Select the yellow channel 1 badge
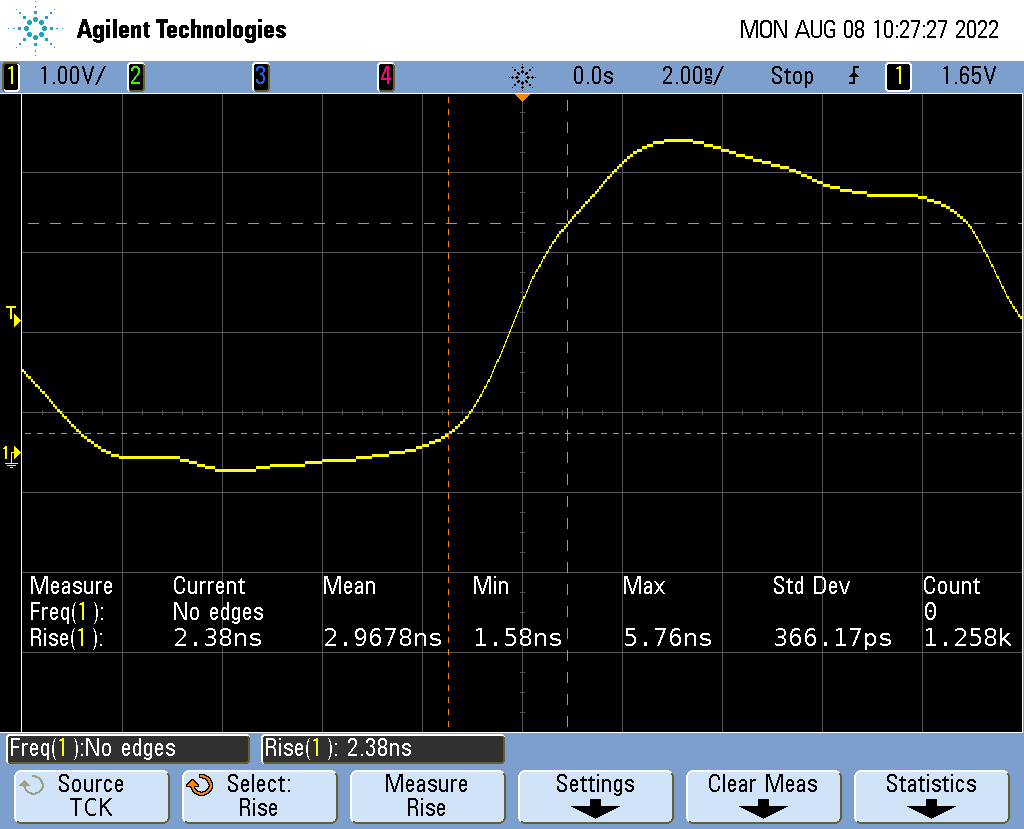This screenshot has height=829, width=1024. [x=11, y=76]
